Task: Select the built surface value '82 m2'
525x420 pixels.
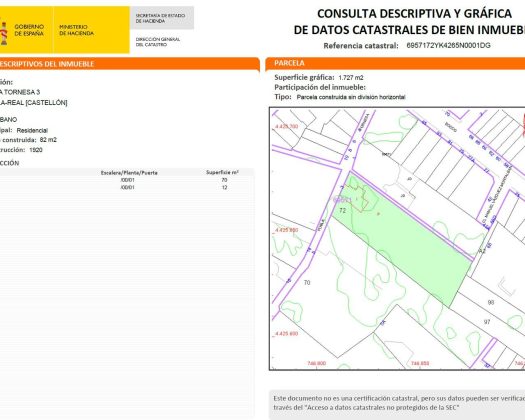Action: [48, 140]
